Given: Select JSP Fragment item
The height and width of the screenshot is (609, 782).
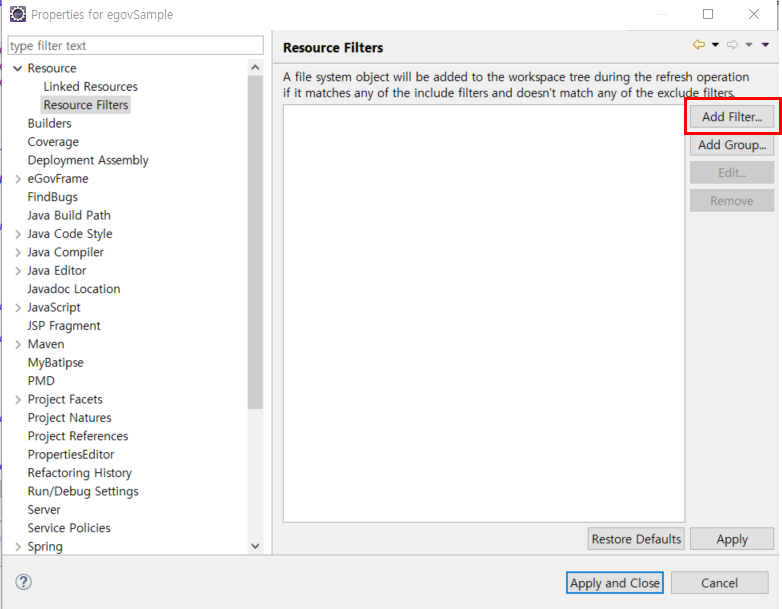Looking at the screenshot, I should 64,326.
